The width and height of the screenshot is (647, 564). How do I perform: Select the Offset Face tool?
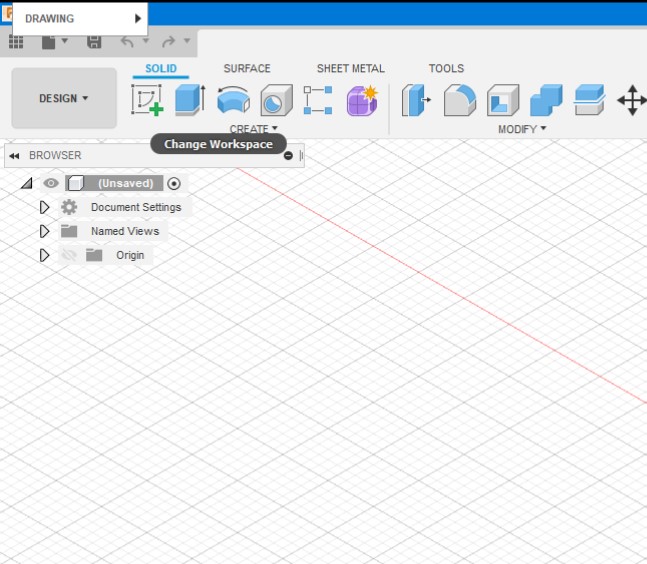click(589, 100)
